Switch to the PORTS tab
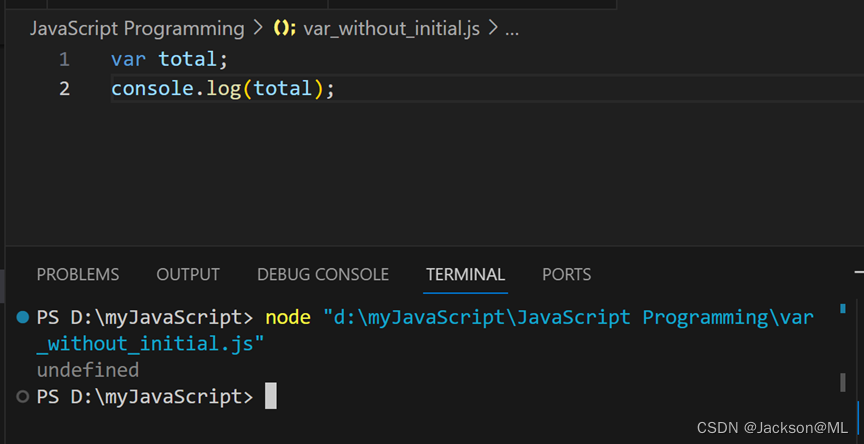 566,274
